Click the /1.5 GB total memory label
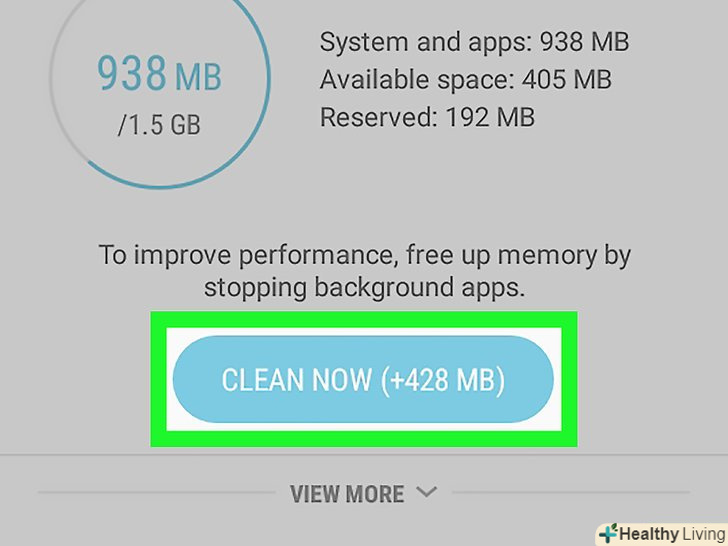Image resolution: width=728 pixels, height=546 pixels. pos(159,125)
